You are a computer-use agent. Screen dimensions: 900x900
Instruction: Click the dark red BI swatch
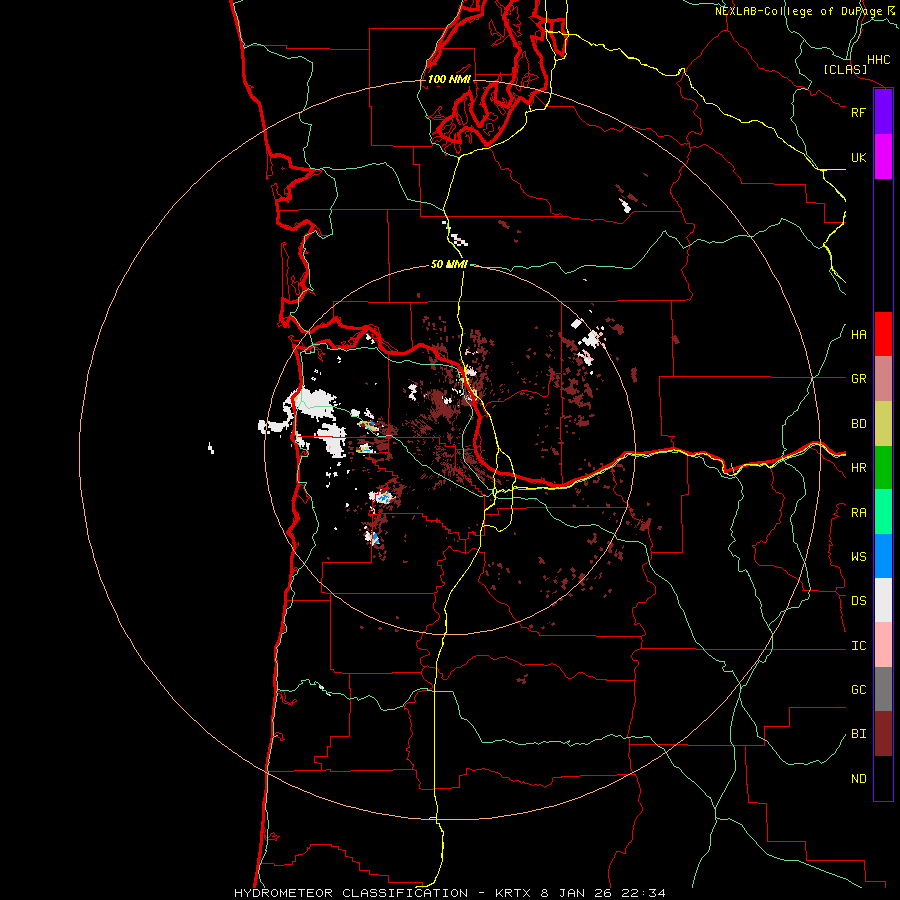[x=883, y=734]
